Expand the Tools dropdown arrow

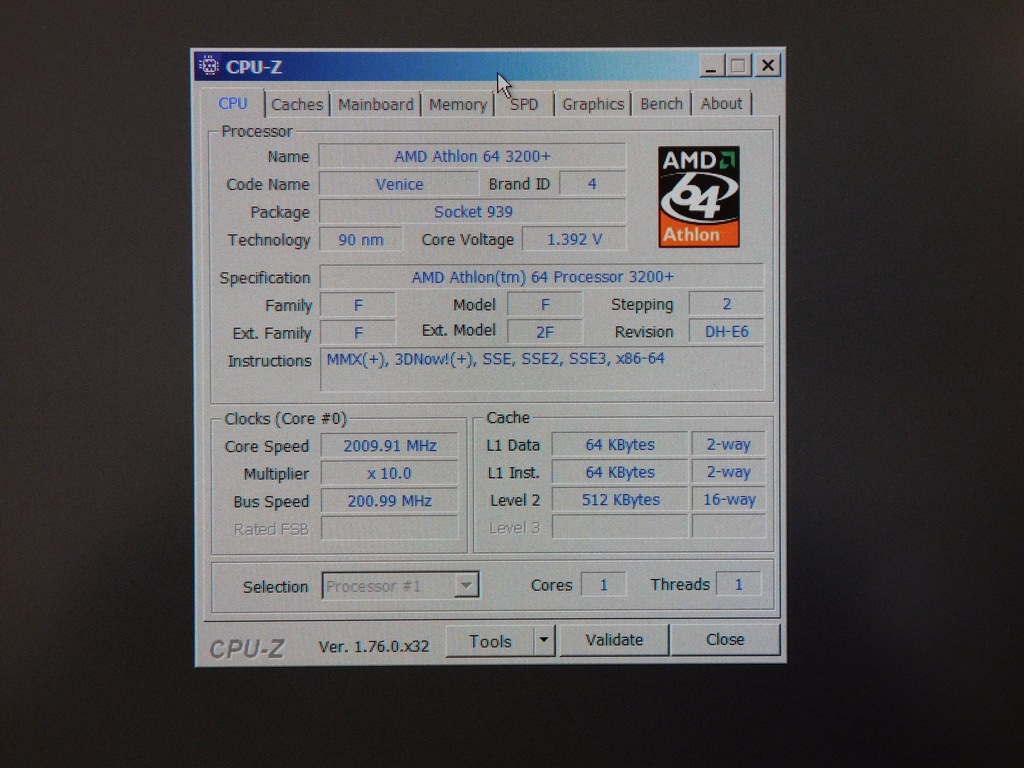pyautogui.click(x=544, y=641)
